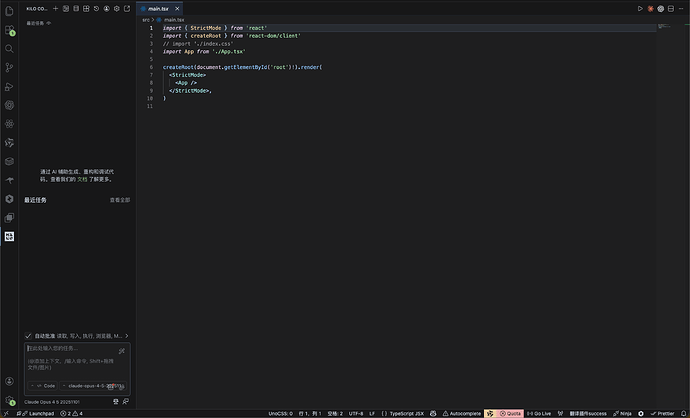Click the minimap in editor
Image resolution: width=690 pixels, height=418 pixels.
tap(664, 26)
